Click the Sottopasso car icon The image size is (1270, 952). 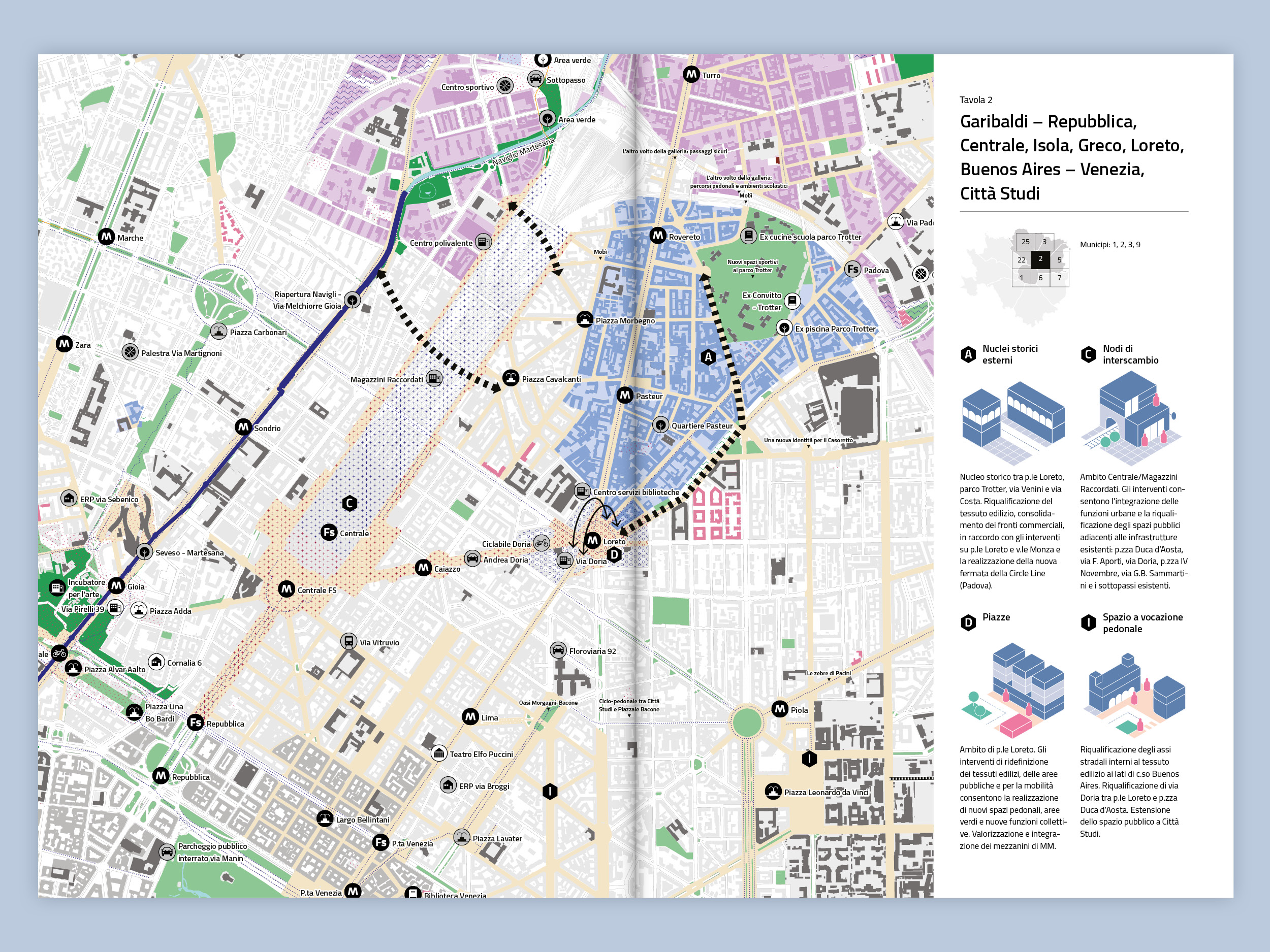[535, 79]
